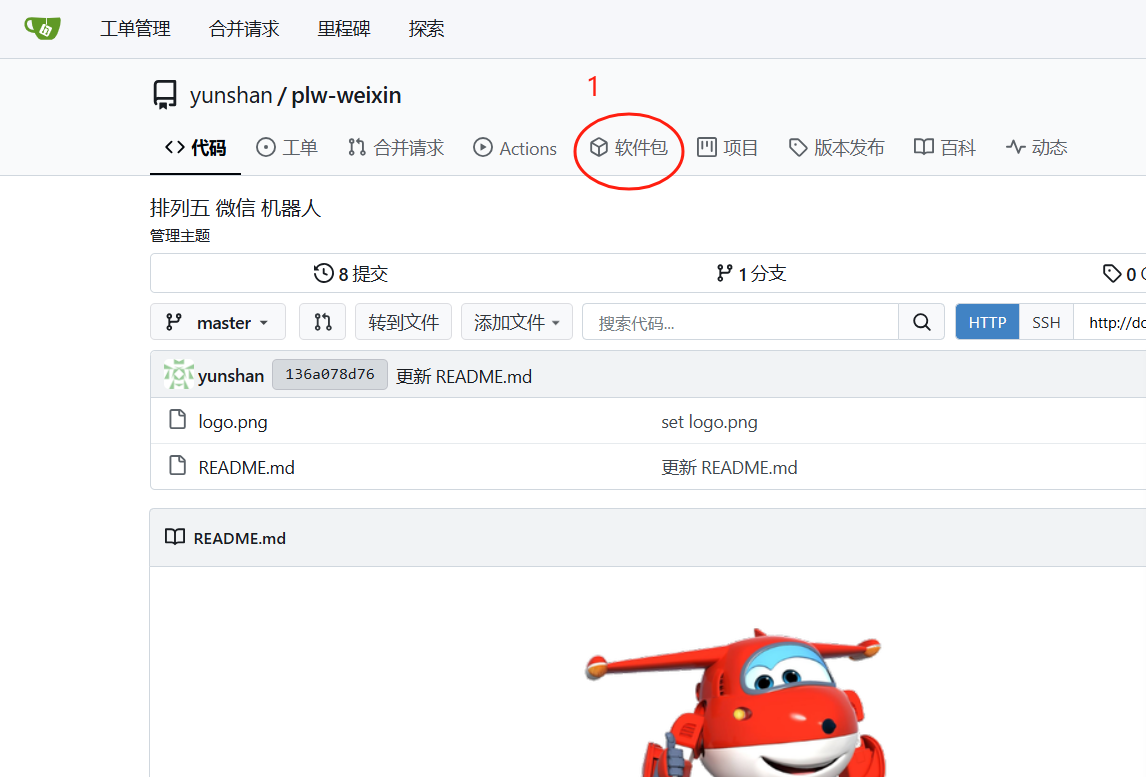Open the 软件包 tab
The height and width of the screenshot is (777, 1146).
point(629,148)
